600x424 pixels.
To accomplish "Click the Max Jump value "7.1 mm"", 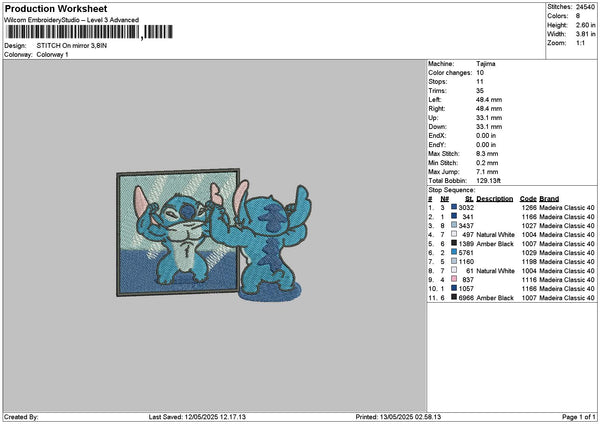I will click(487, 172).
